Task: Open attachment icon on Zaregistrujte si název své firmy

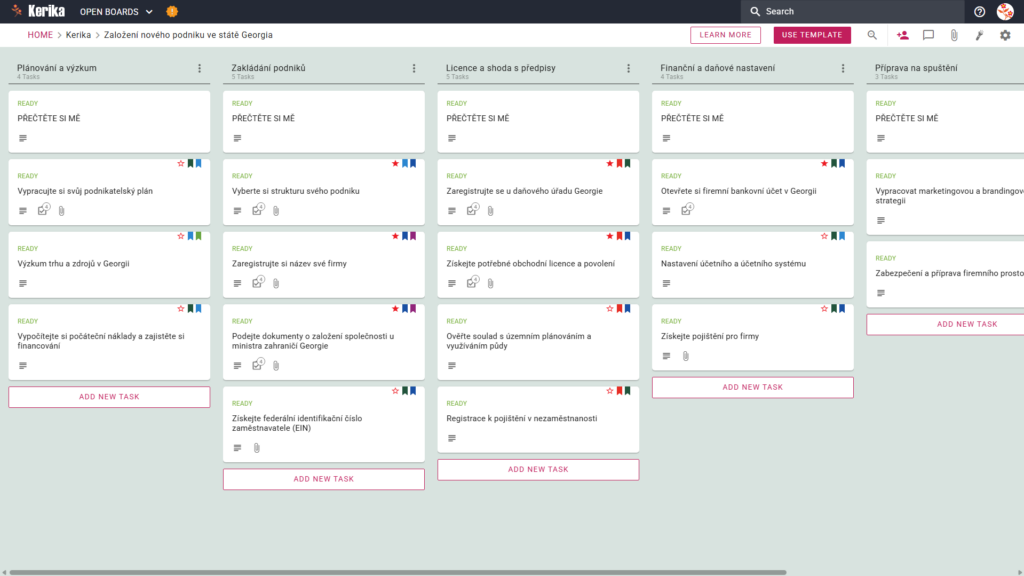Action: (x=276, y=283)
